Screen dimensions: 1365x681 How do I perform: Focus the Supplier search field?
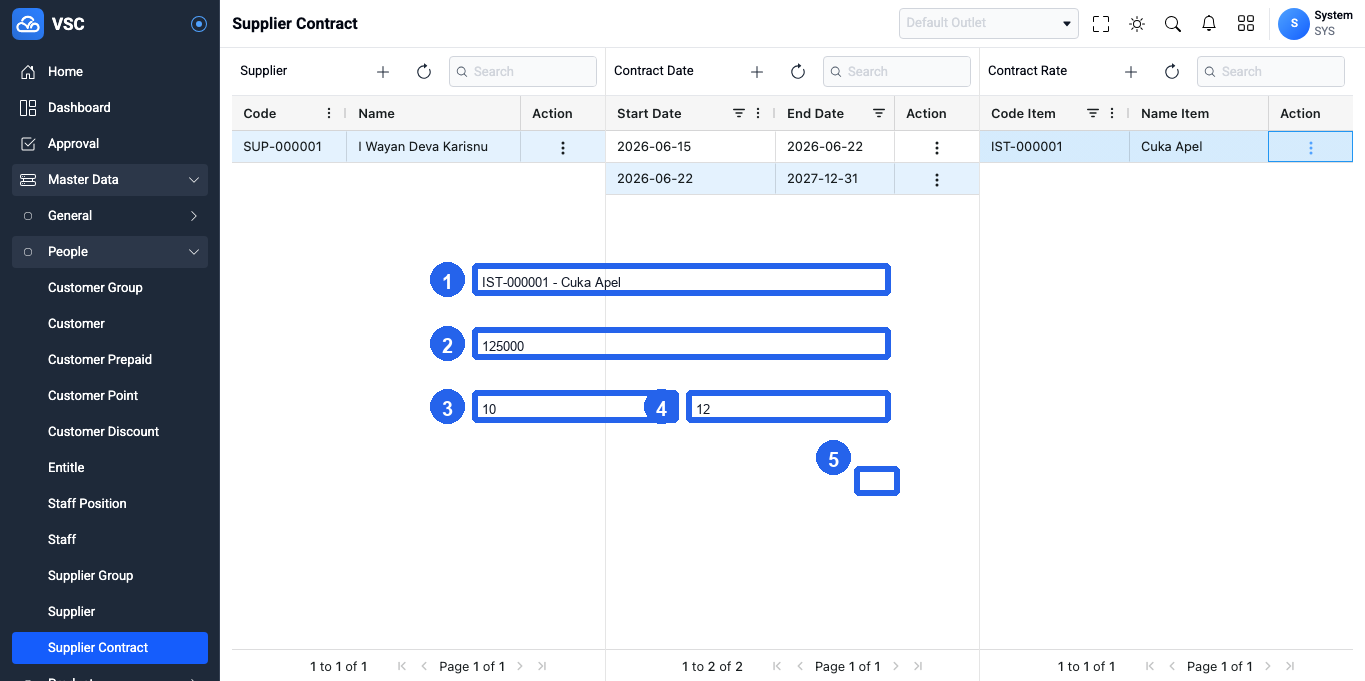point(523,71)
